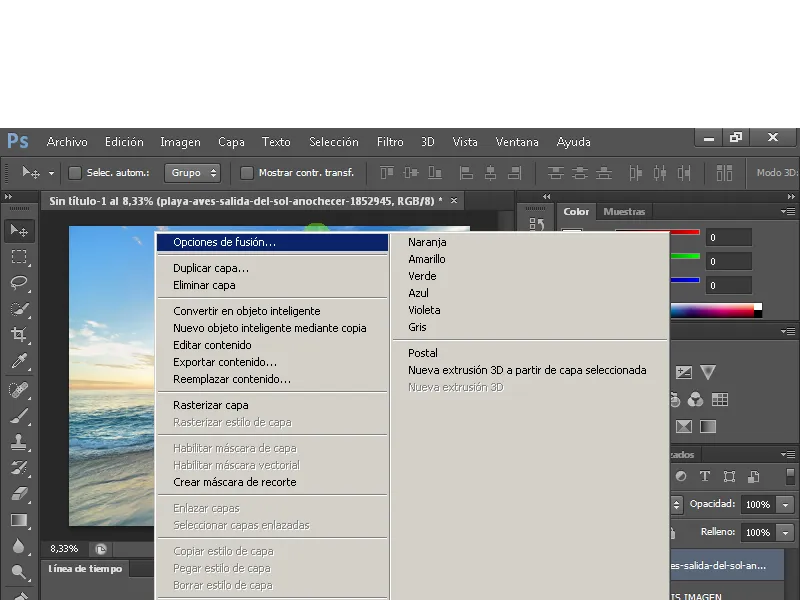Open the Filtro menu
The height and width of the screenshot is (600, 800).
coord(390,142)
